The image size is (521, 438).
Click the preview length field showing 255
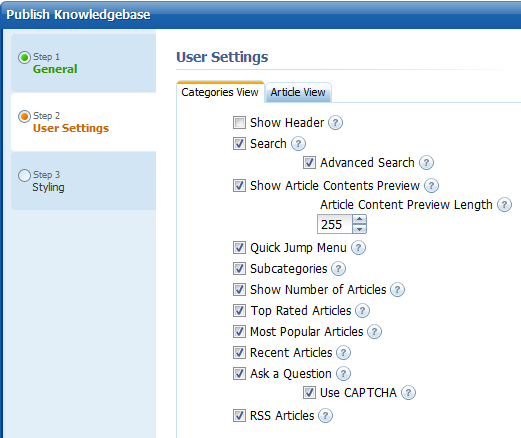pos(335,224)
